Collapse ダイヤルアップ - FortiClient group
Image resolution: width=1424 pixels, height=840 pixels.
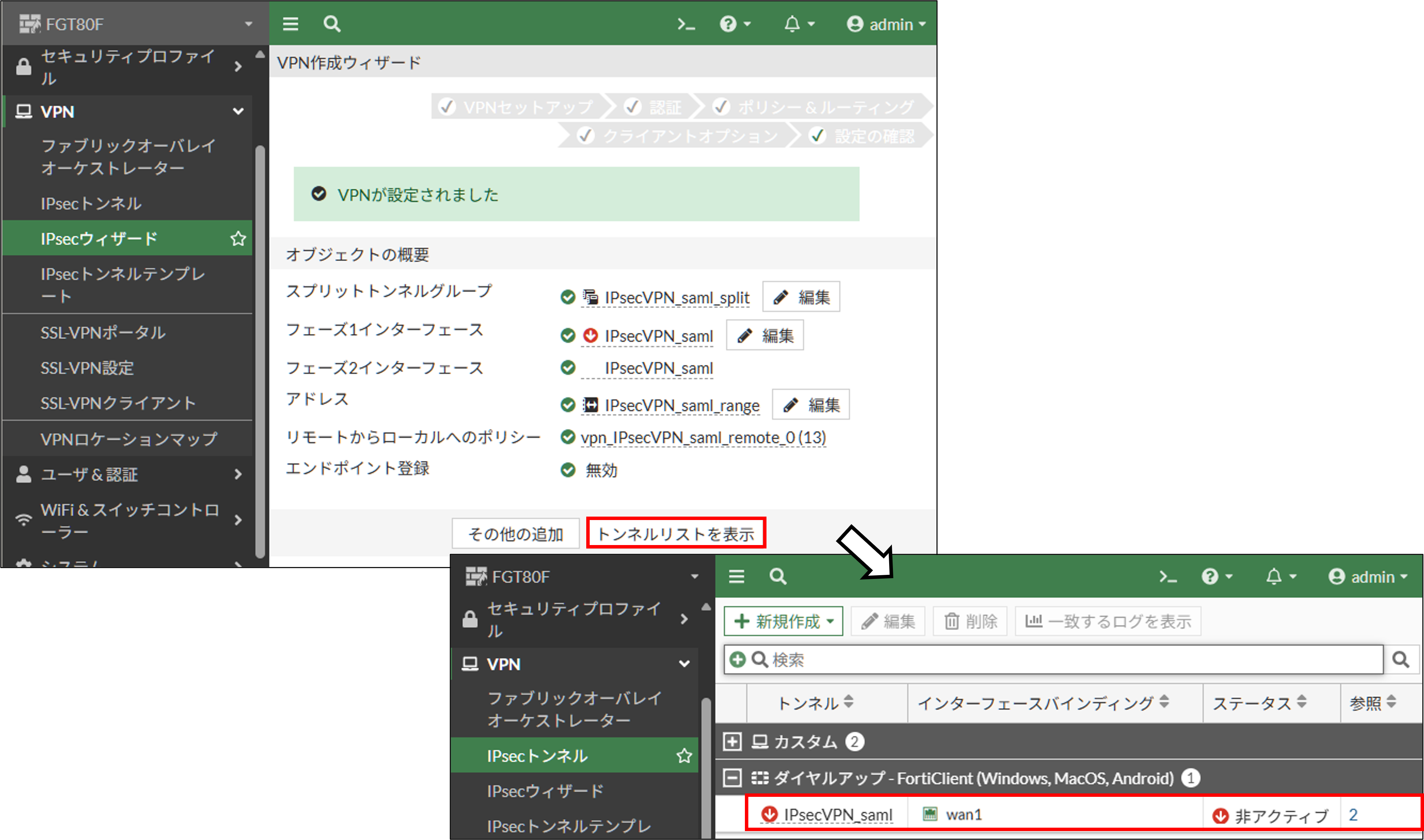(x=732, y=778)
